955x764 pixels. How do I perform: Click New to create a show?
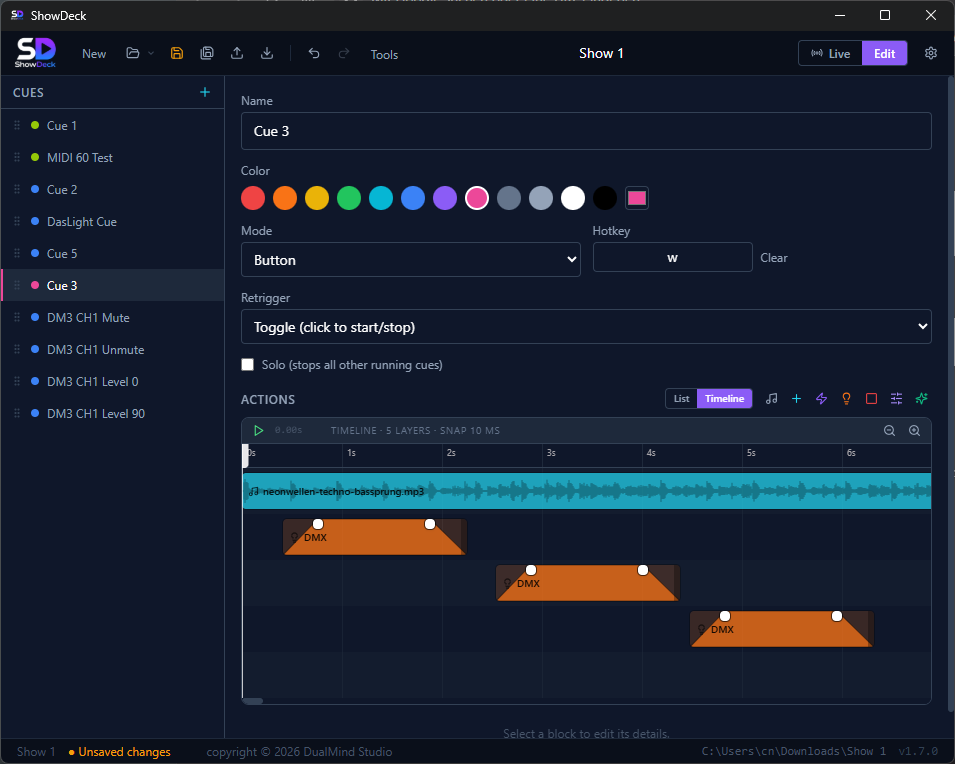[x=94, y=54]
